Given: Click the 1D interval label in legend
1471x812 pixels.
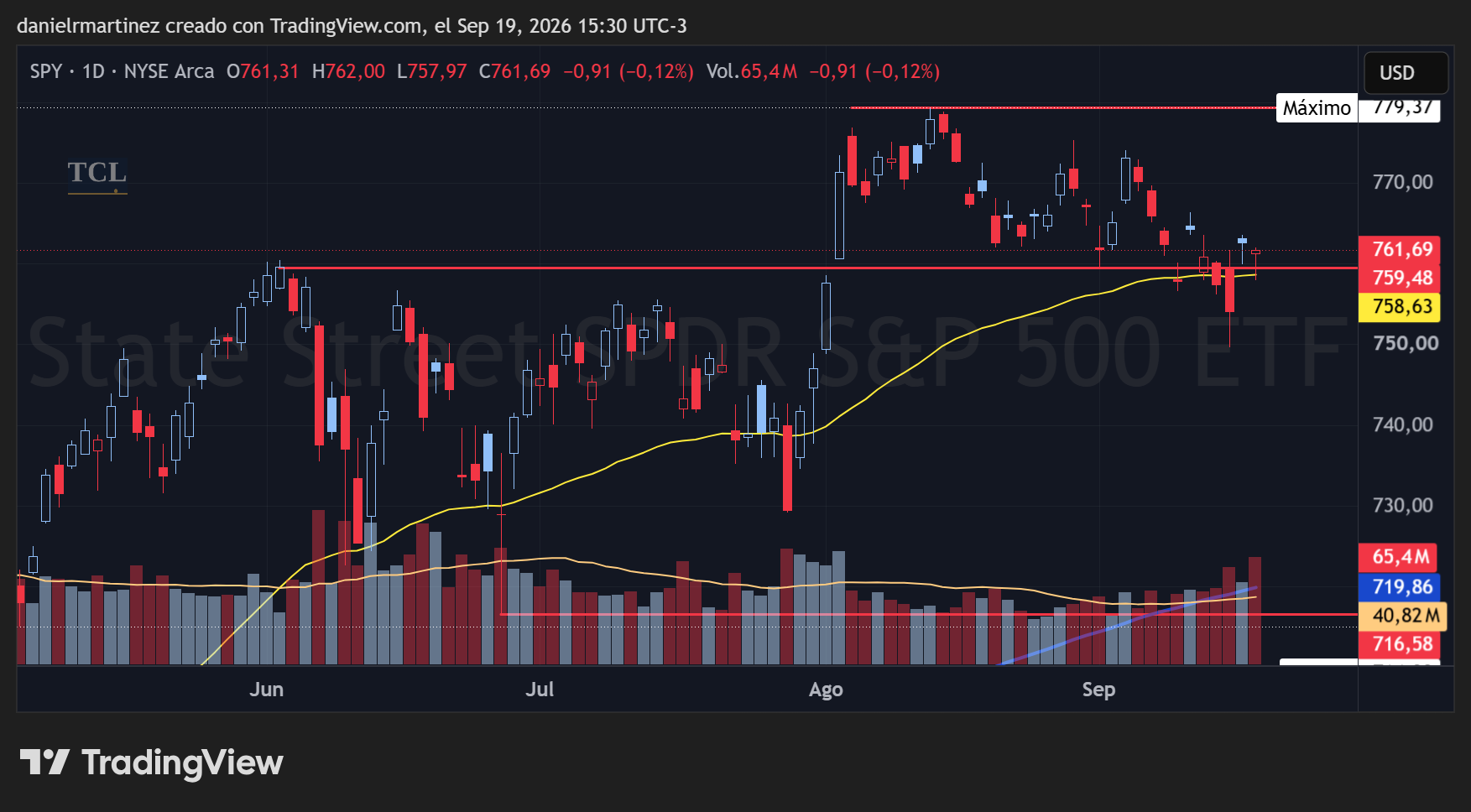Looking at the screenshot, I should pyautogui.click(x=93, y=71).
